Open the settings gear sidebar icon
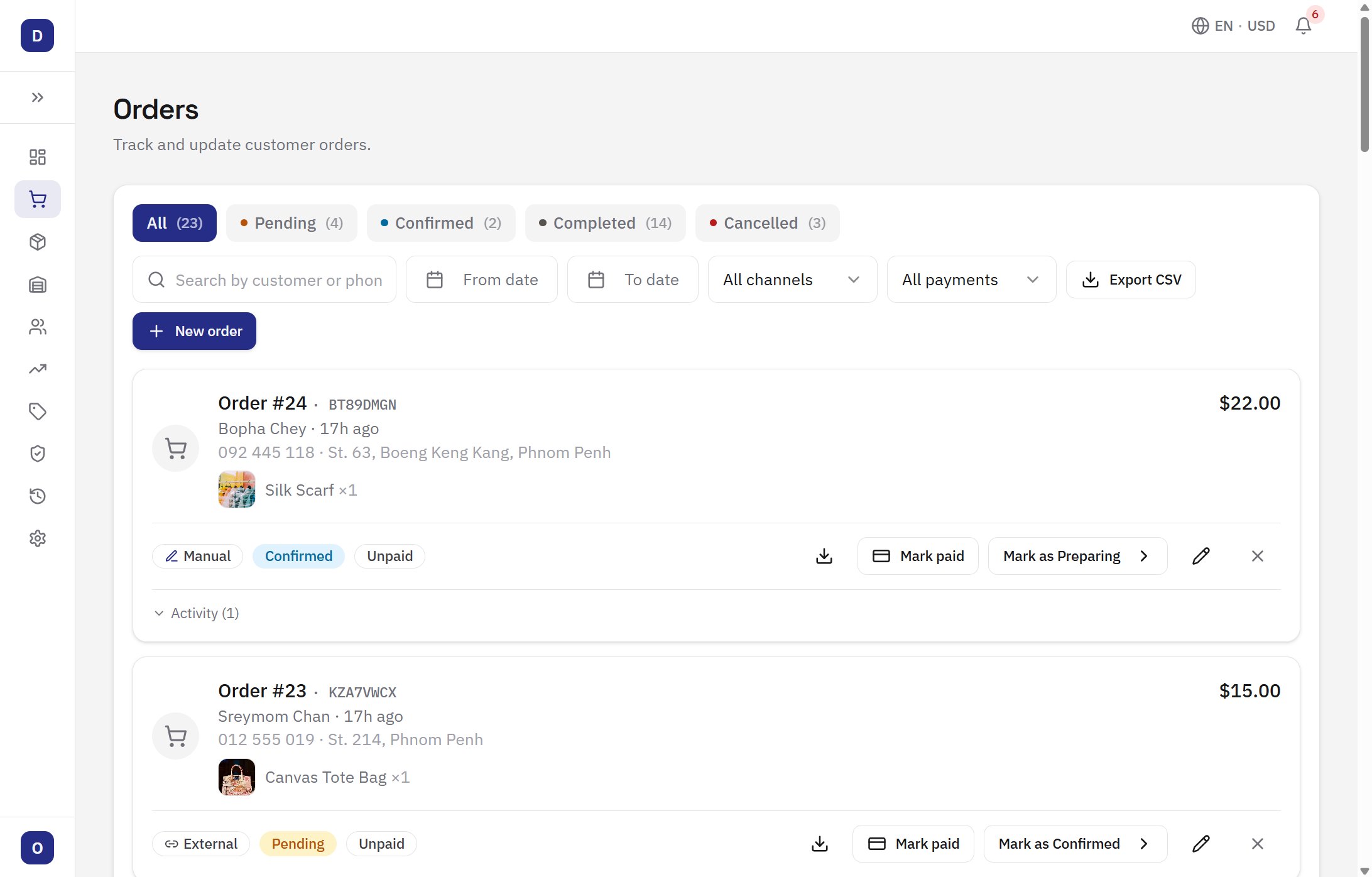Image resolution: width=1372 pixels, height=877 pixels. pyautogui.click(x=37, y=538)
